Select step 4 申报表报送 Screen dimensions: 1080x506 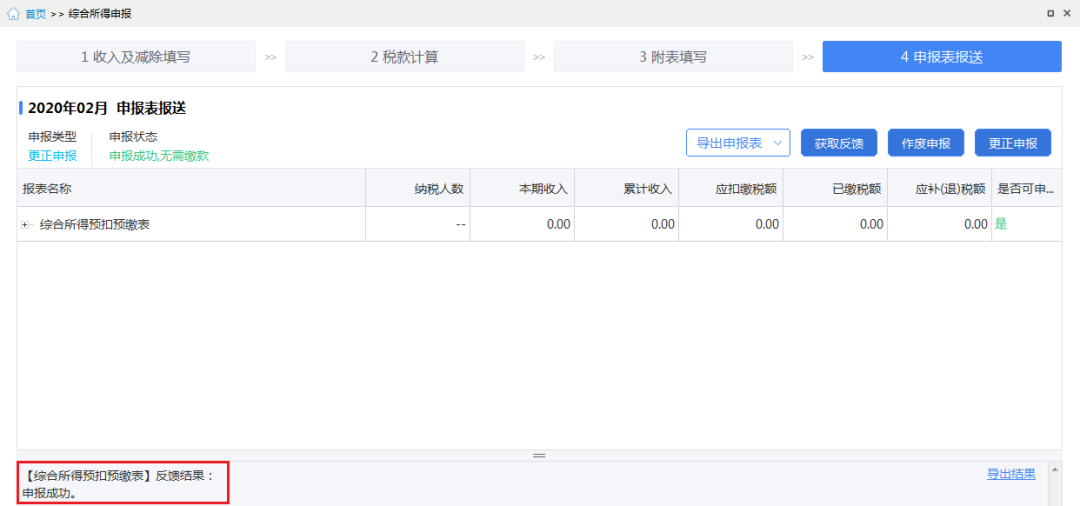[942, 56]
